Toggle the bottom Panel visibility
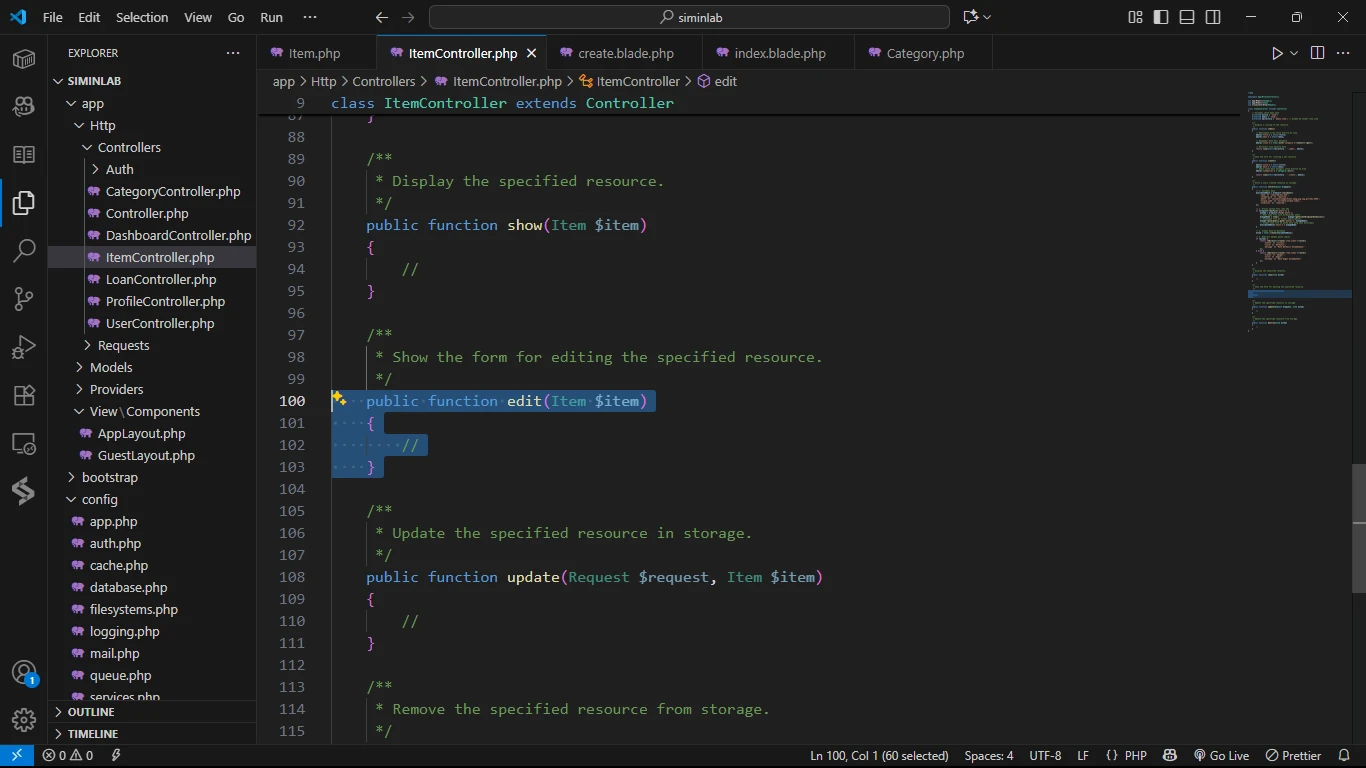1366x768 pixels. (x=1187, y=17)
